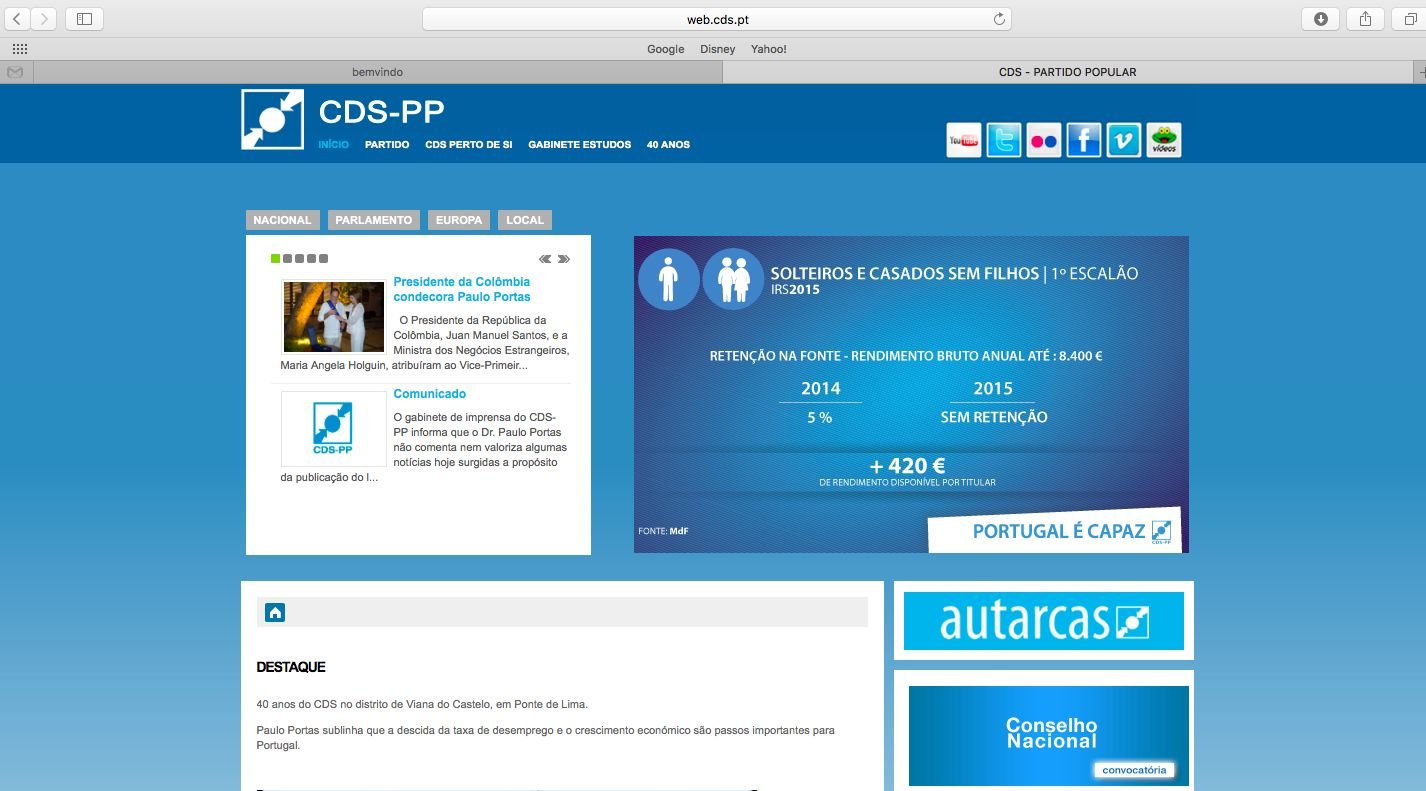1426x791 pixels.
Task: Click '40 anos do CDS no distrito' text
Action: coord(422,704)
